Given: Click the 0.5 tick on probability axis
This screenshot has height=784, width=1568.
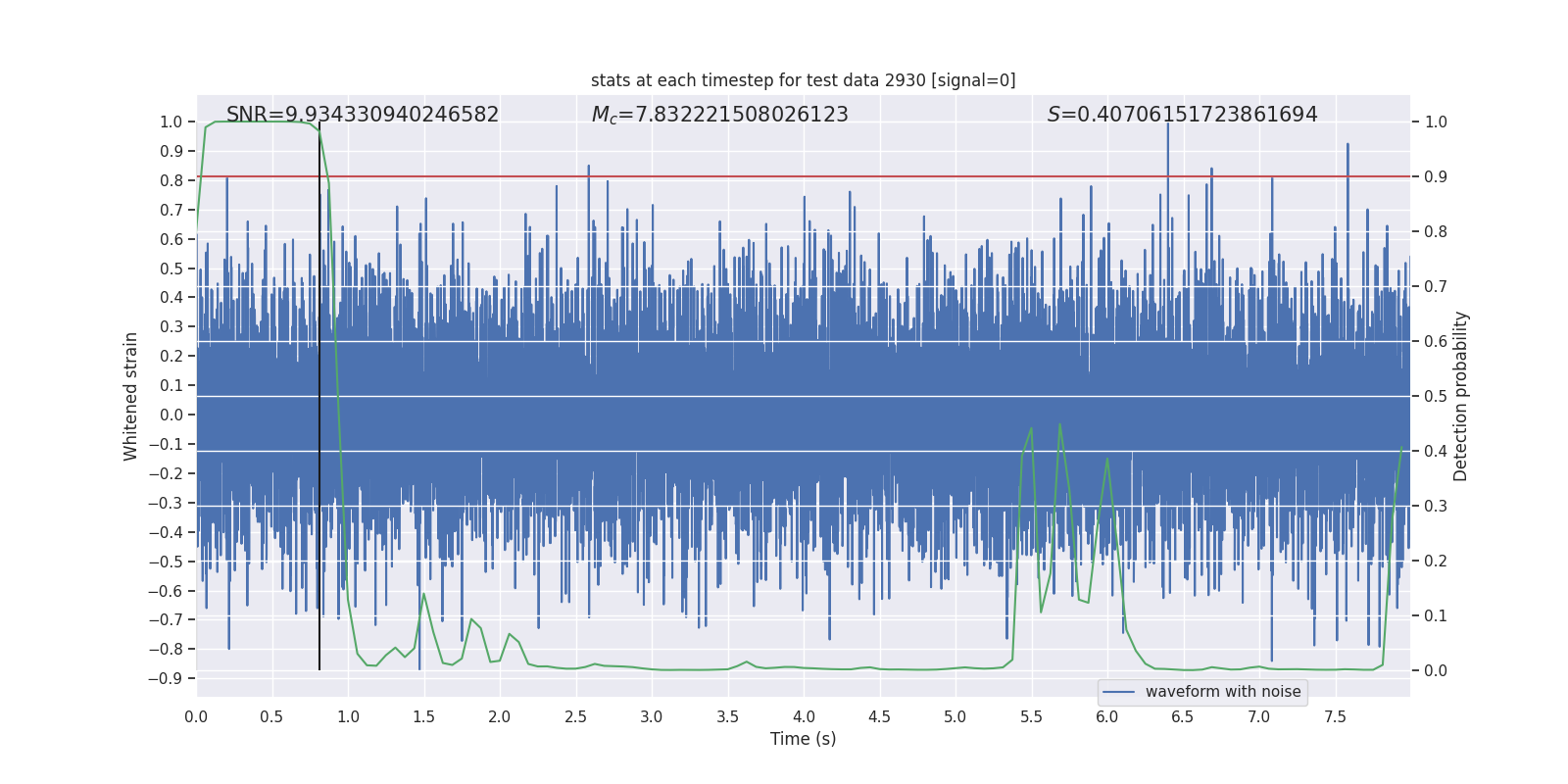Looking at the screenshot, I should (x=1436, y=396).
